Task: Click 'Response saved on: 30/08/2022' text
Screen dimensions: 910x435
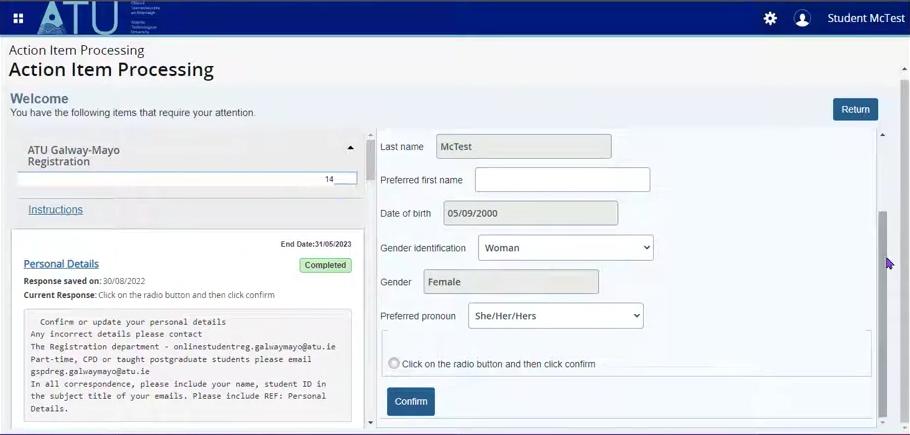Action: 85,281
